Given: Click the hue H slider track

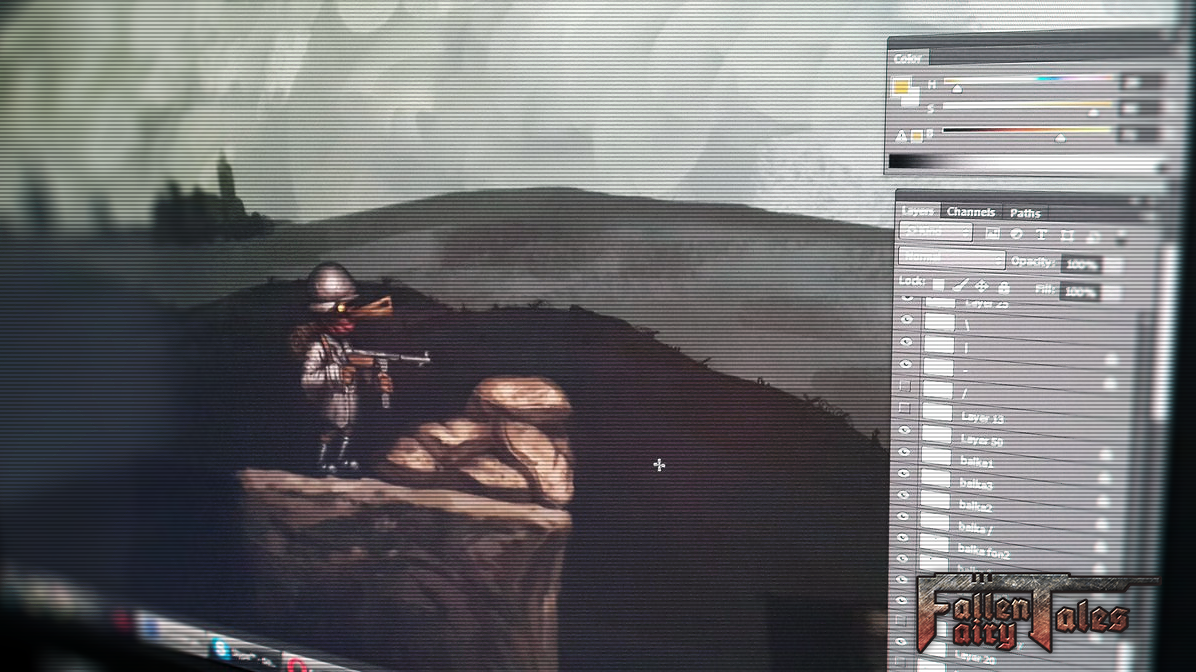Looking at the screenshot, I should click(x=1027, y=79).
